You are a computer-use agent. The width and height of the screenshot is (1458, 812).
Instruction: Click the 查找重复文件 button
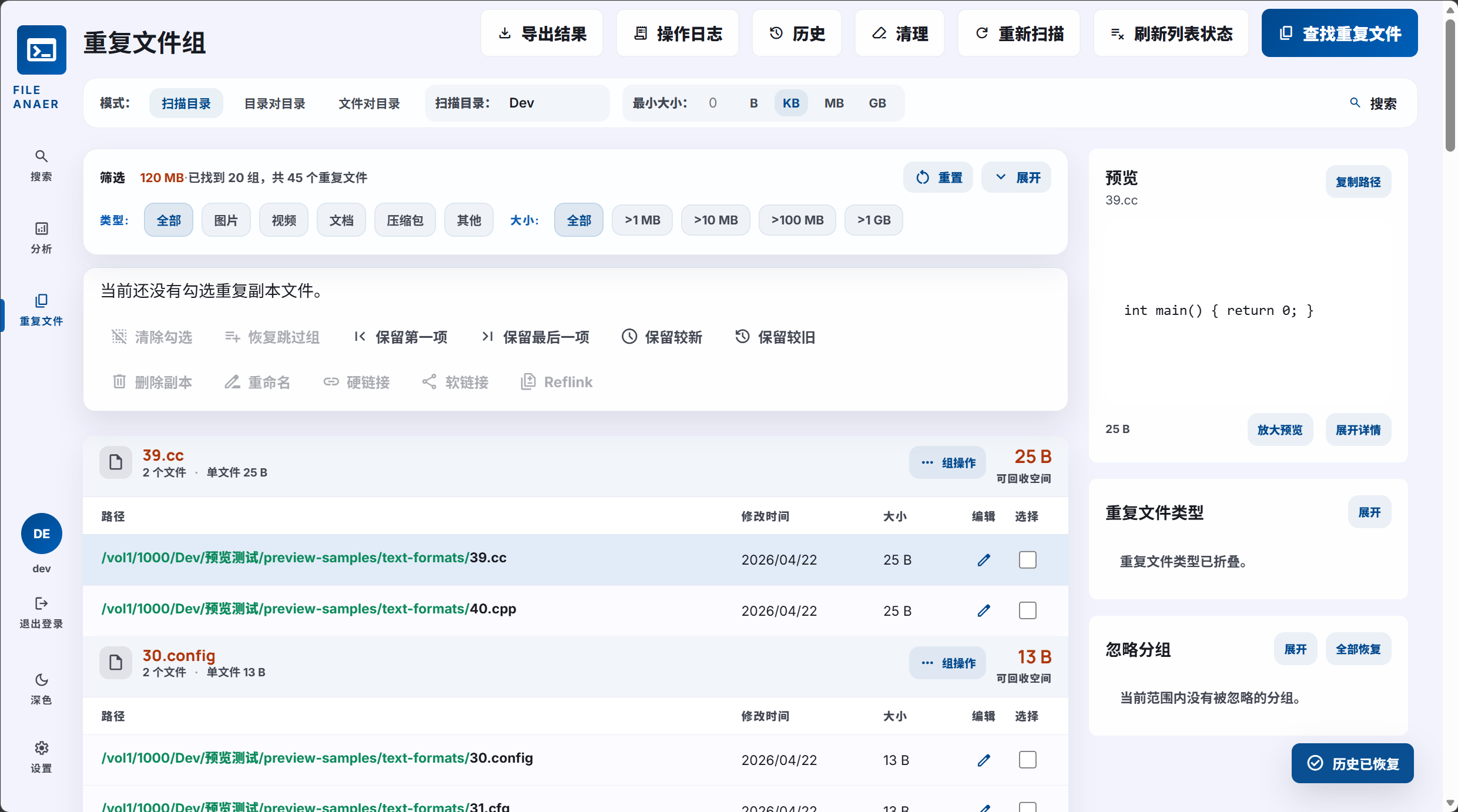pos(1339,33)
